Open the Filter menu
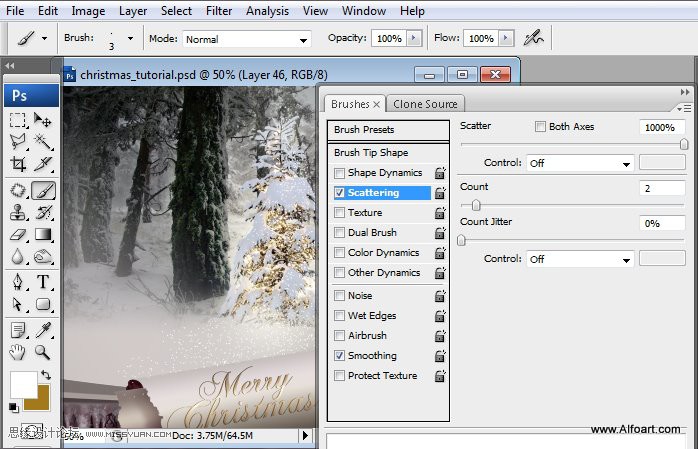This screenshot has width=698, height=449. coord(219,11)
